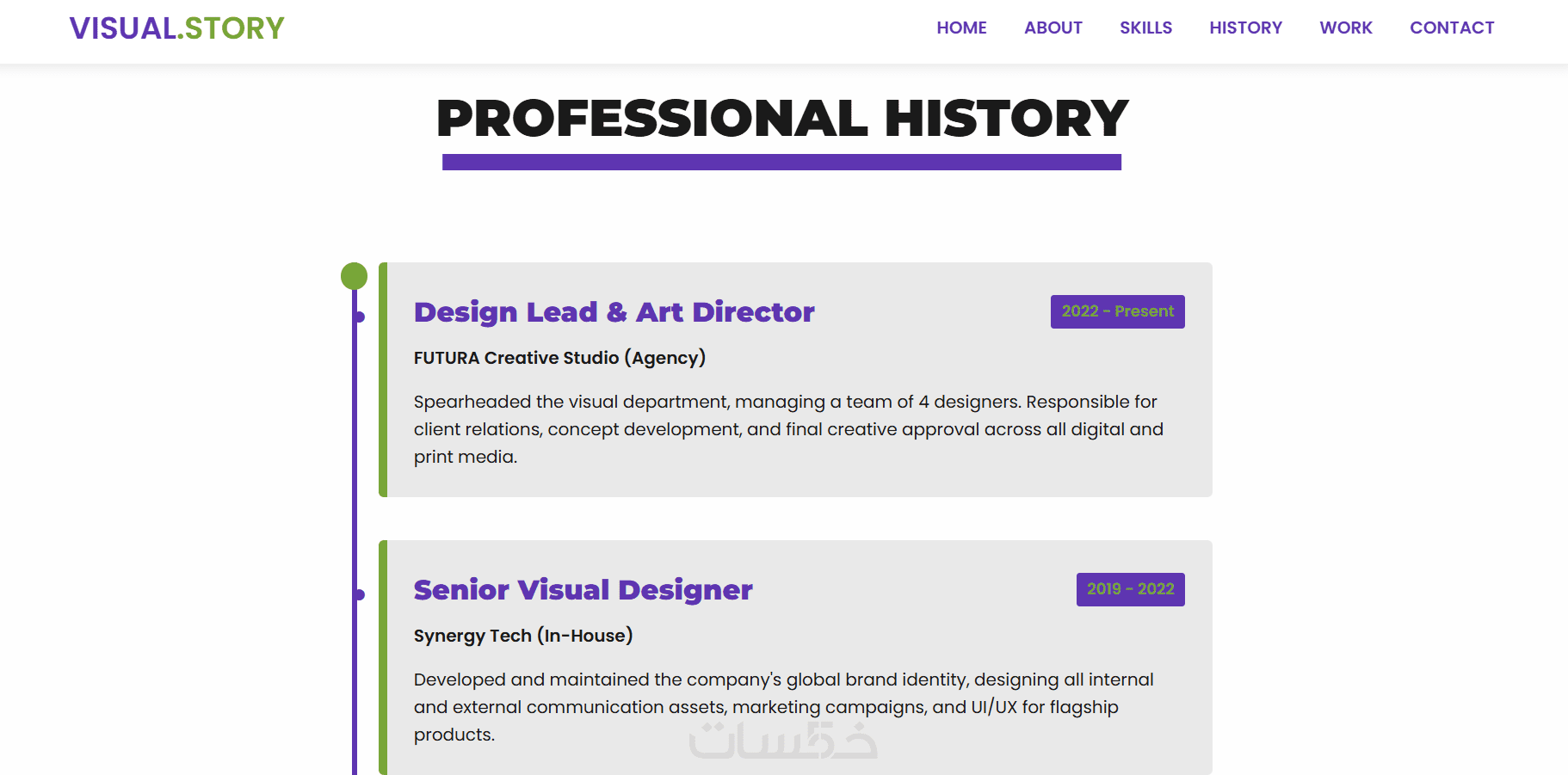Click the Senior Visual Designer title
This screenshot has width=1568, height=775.
click(583, 590)
